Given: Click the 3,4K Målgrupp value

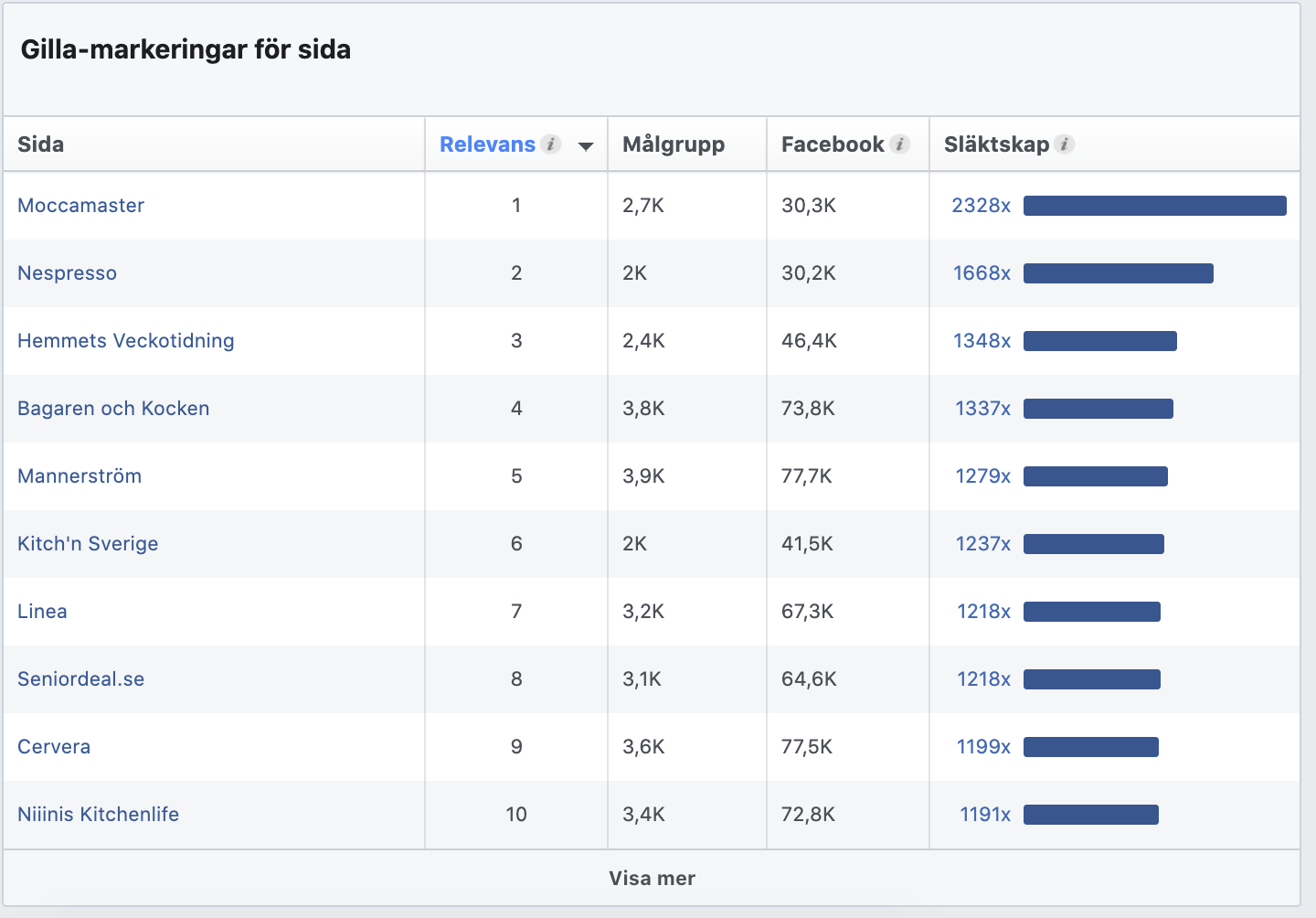Looking at the screenshot, I should click(x=643, y=815).
